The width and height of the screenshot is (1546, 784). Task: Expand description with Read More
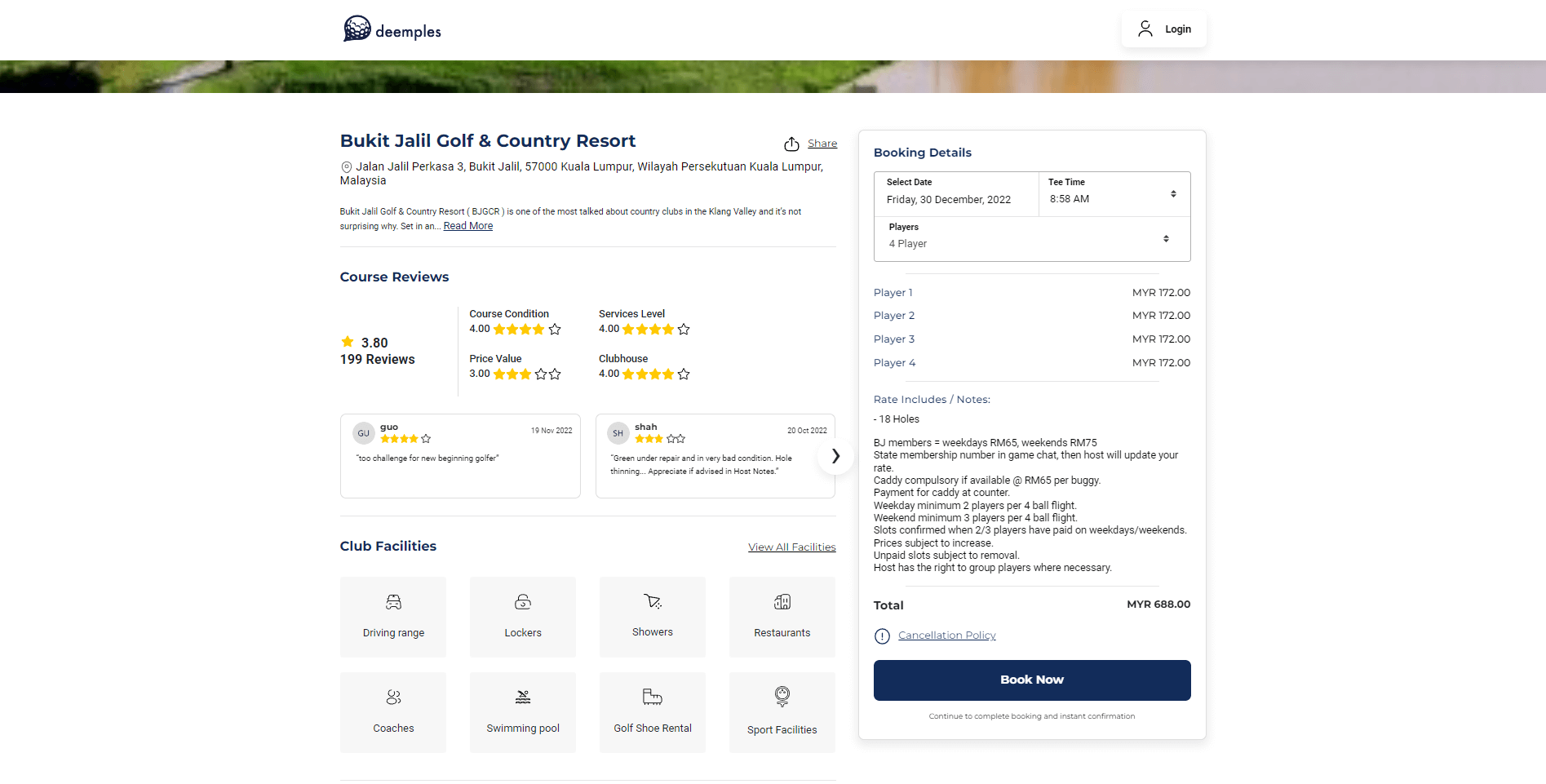tap(468, 226)
